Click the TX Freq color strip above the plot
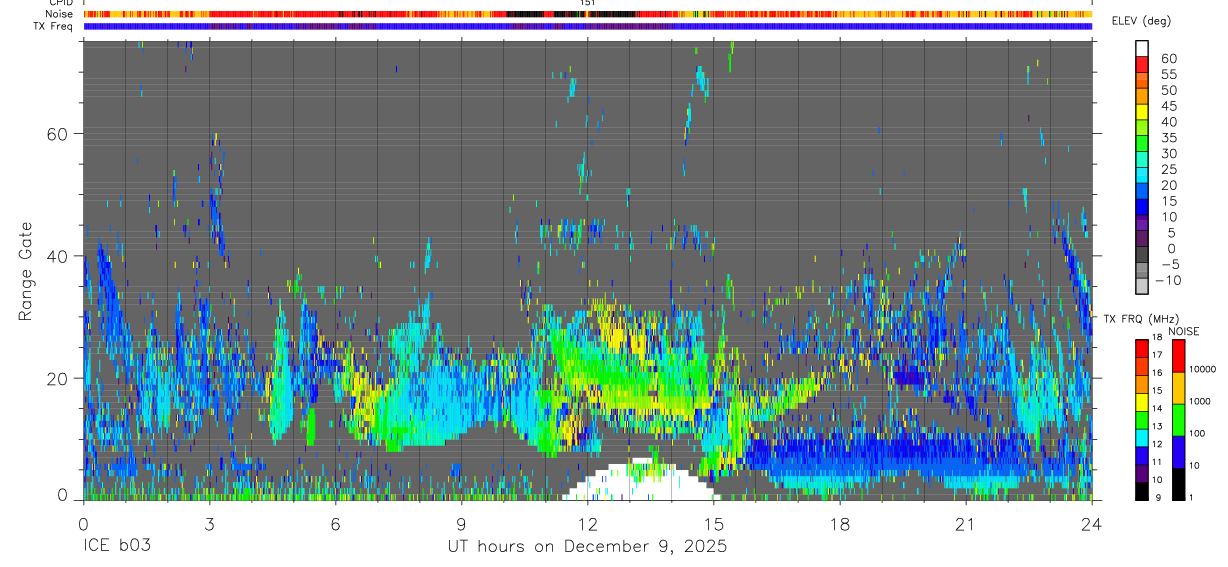Viewport: 1228px width, 567px height. [x=587, y=26]
